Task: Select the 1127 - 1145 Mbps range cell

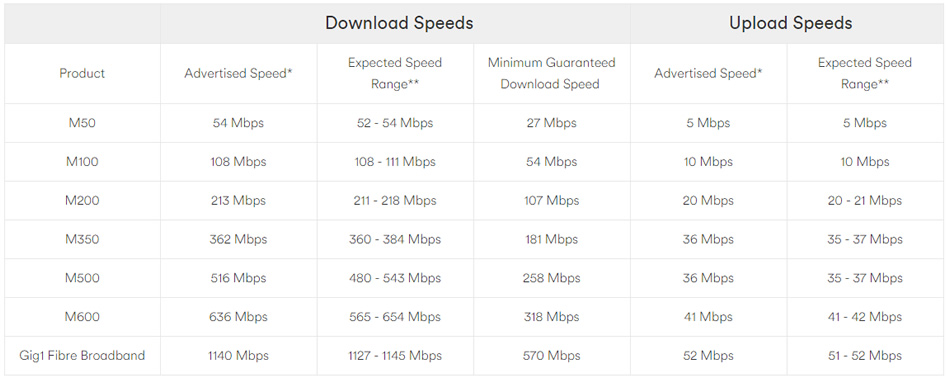Action: [395, 356]
